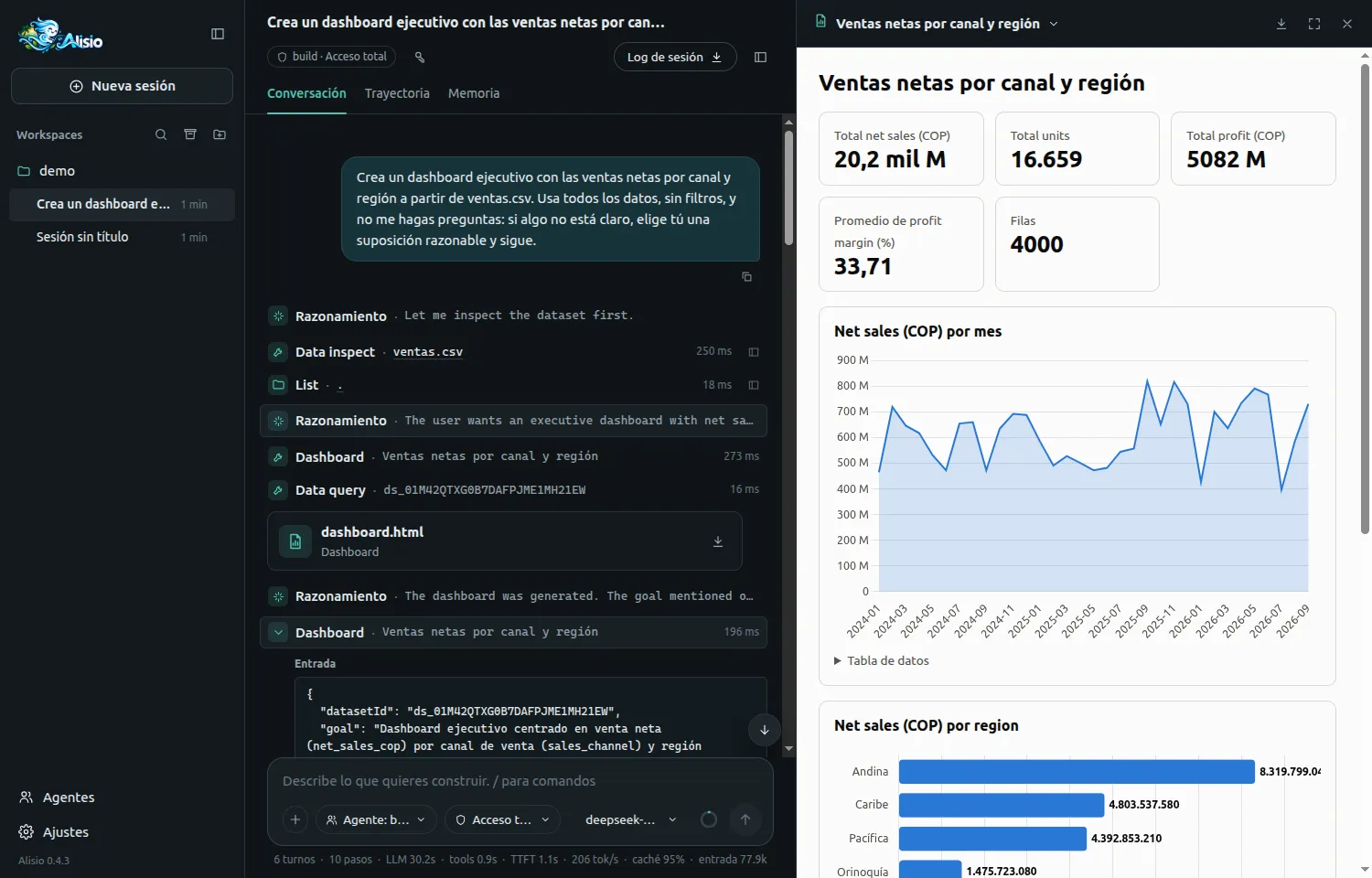The image size is (1372, 878).
Task: Start a Nueva sesión
Action: tap(122, 86)
